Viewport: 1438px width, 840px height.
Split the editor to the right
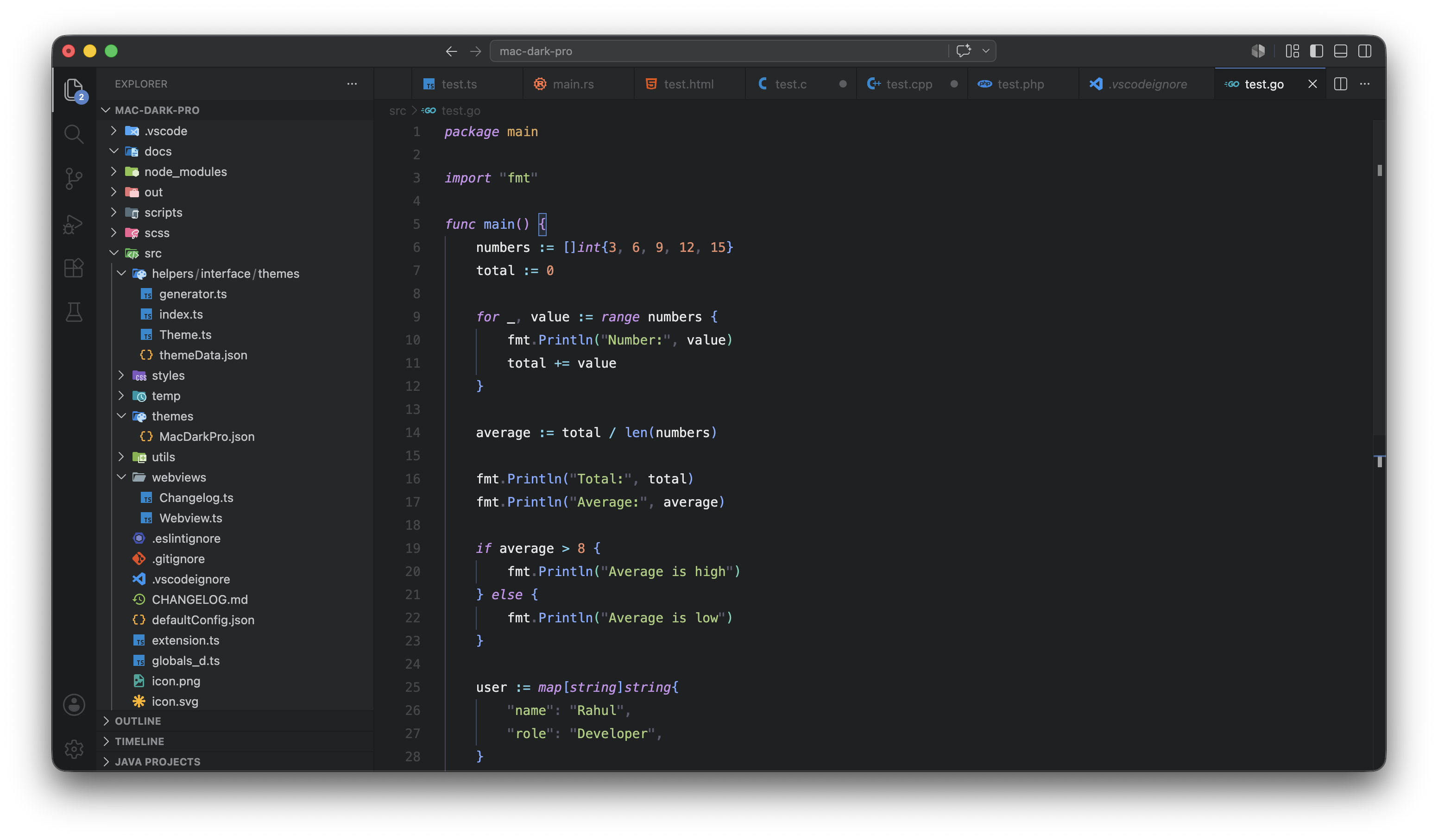point(1340,84)
